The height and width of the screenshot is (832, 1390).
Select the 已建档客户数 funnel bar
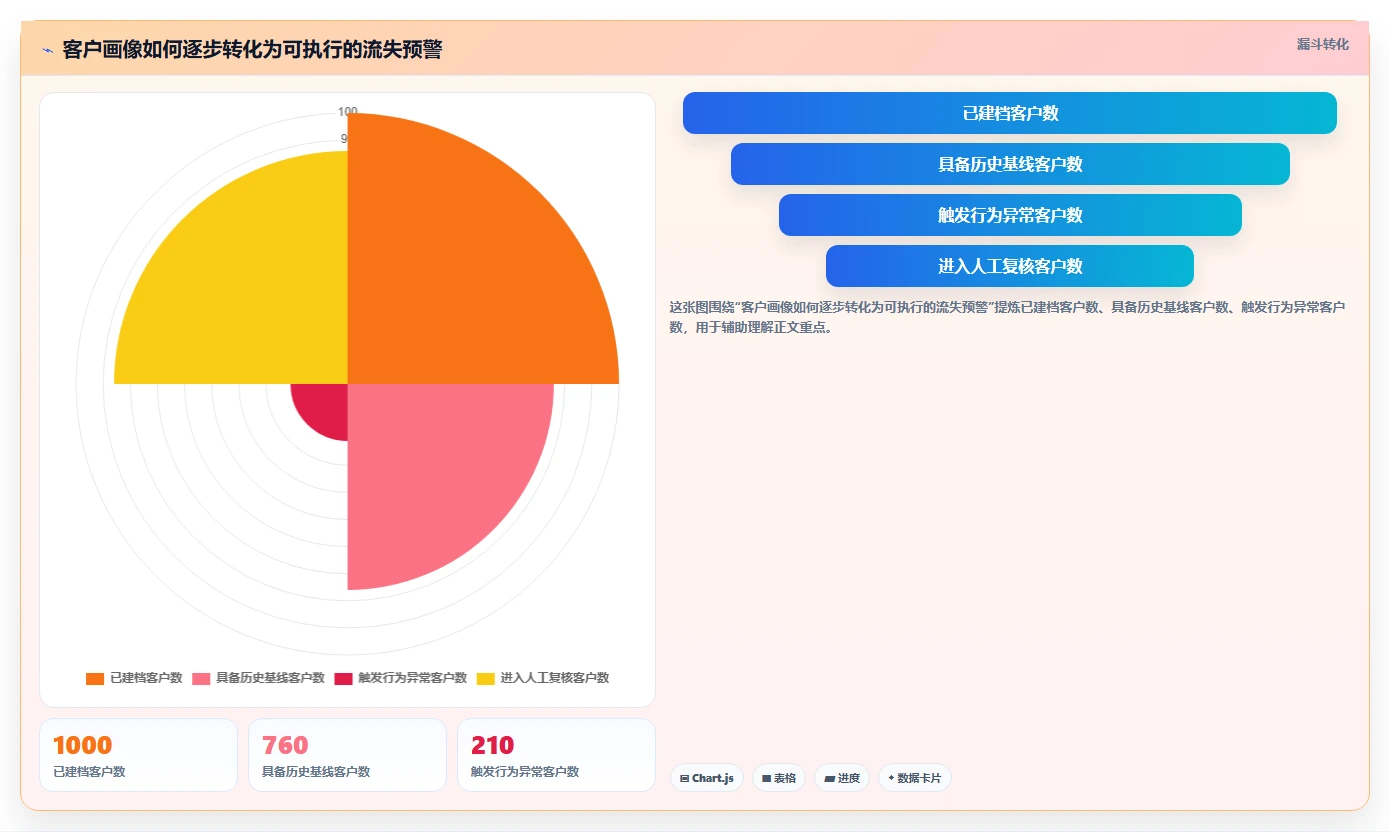tap(1010, 113)
